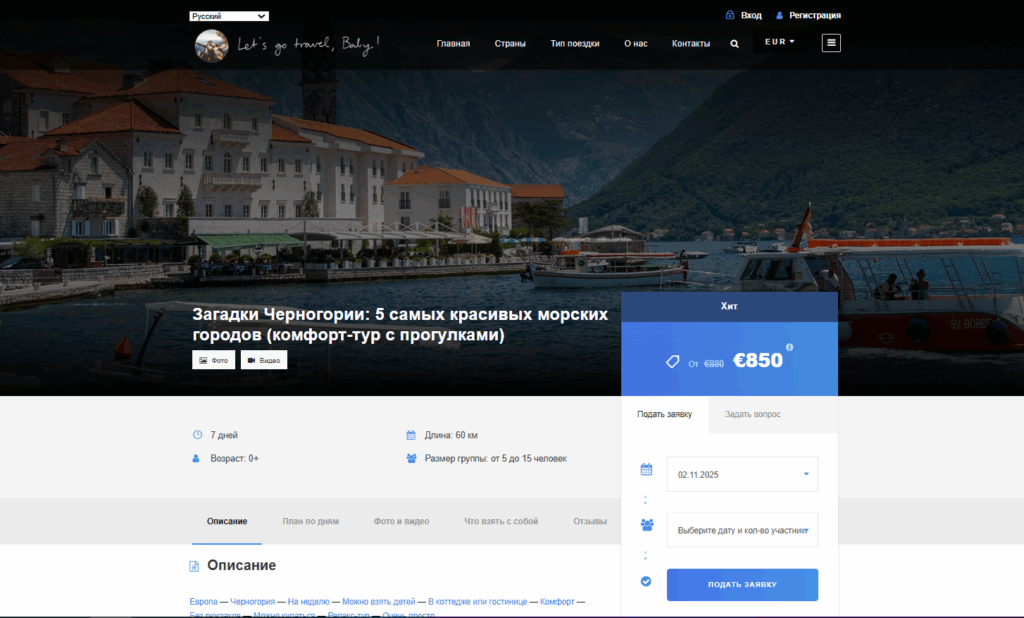Viewport: 1024px width, 618px height.
Task: Open the О нас menu item
Action: (635, 44)
